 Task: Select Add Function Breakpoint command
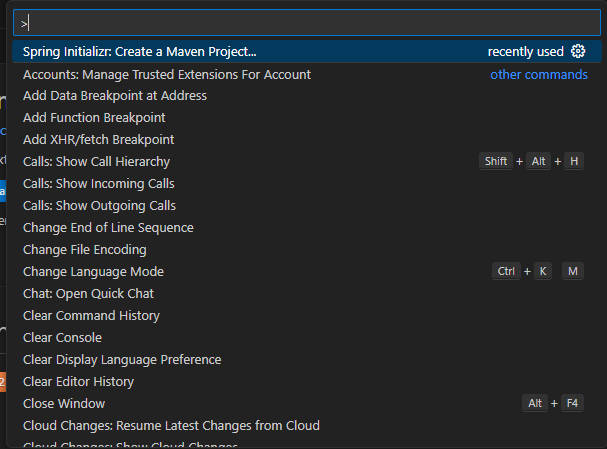pos(307,118)
